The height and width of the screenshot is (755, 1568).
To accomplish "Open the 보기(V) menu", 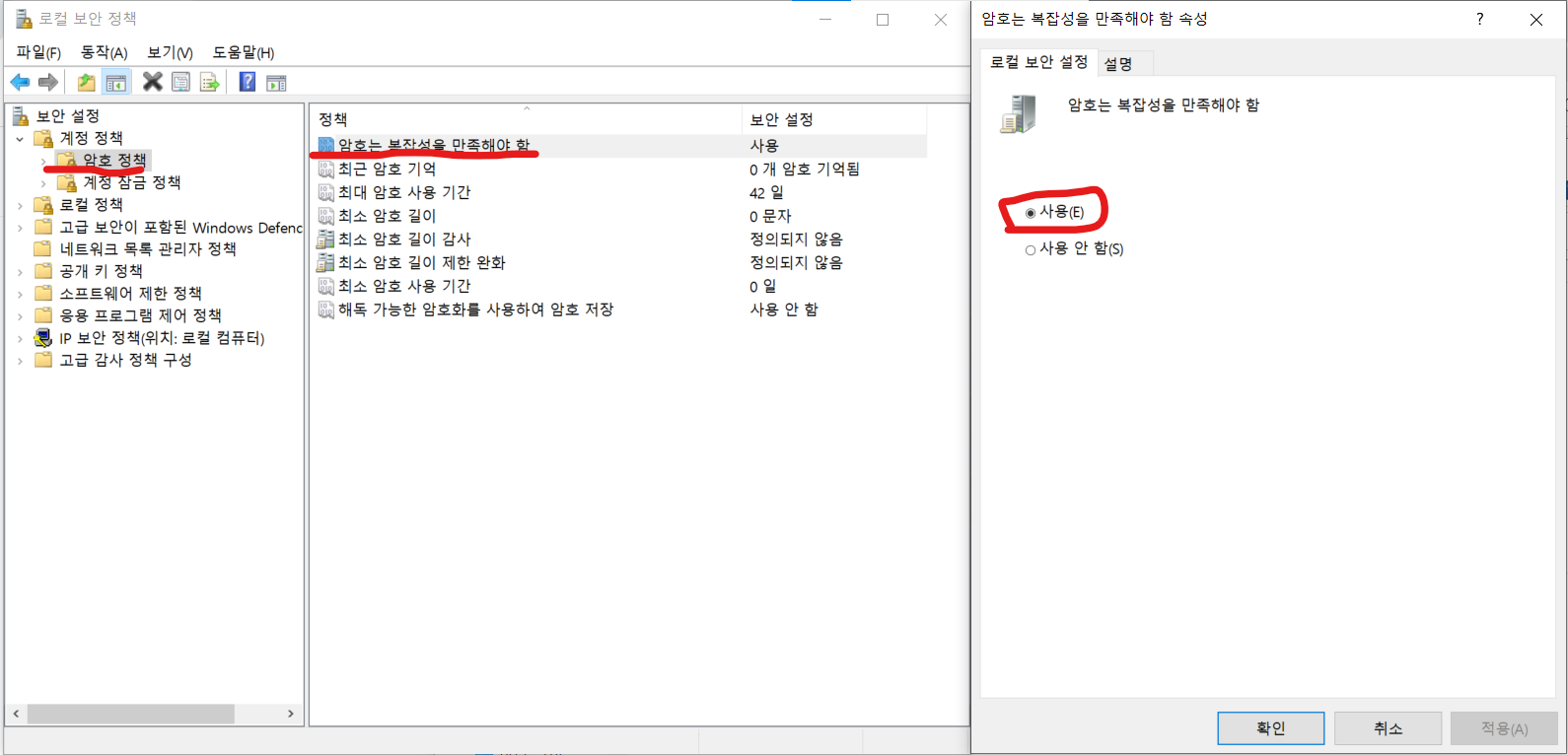I will (x=170, y=52).
